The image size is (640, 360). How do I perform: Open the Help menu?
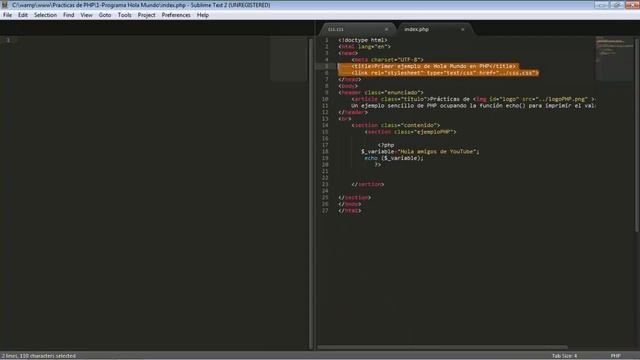(203, 15)
